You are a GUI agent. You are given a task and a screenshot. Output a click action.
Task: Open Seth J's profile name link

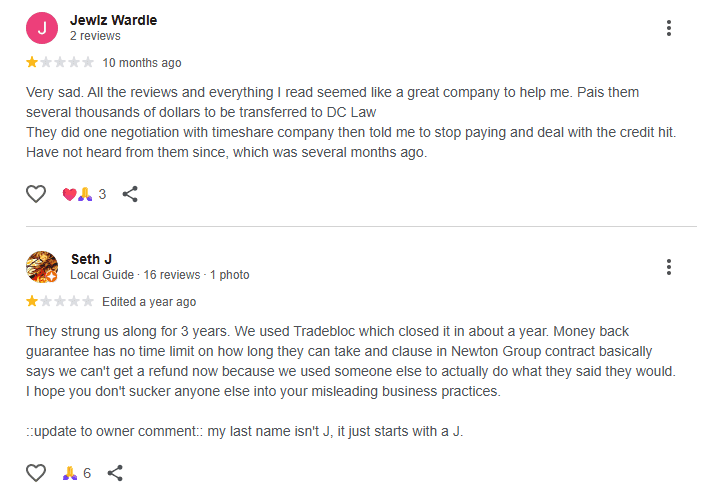pos(91,259)
